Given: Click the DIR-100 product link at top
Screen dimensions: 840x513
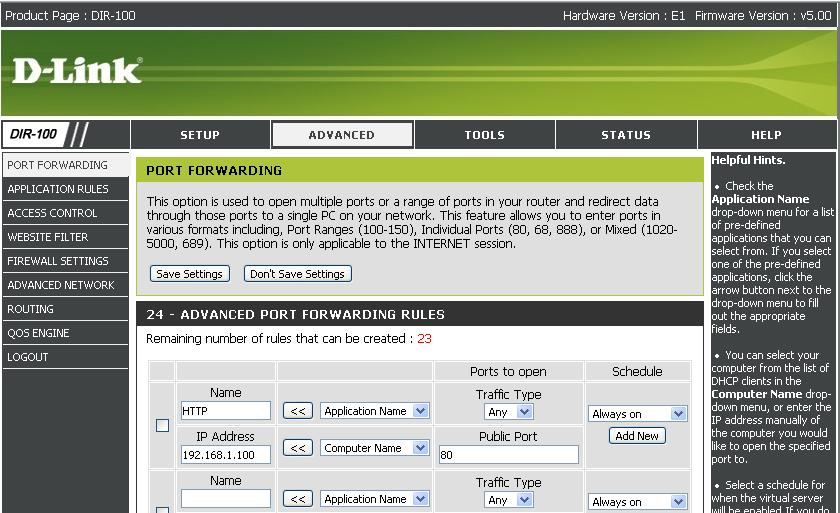Looking at the screenshot, I should click(113, 16).
